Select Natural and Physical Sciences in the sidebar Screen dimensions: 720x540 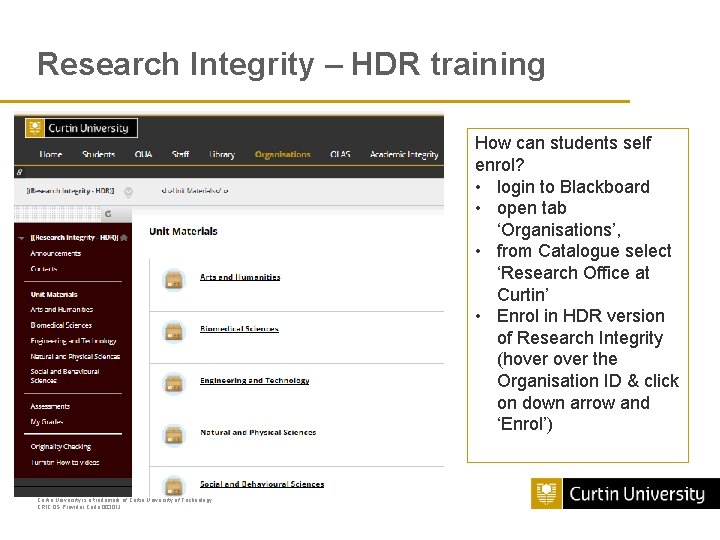(75, 356)
